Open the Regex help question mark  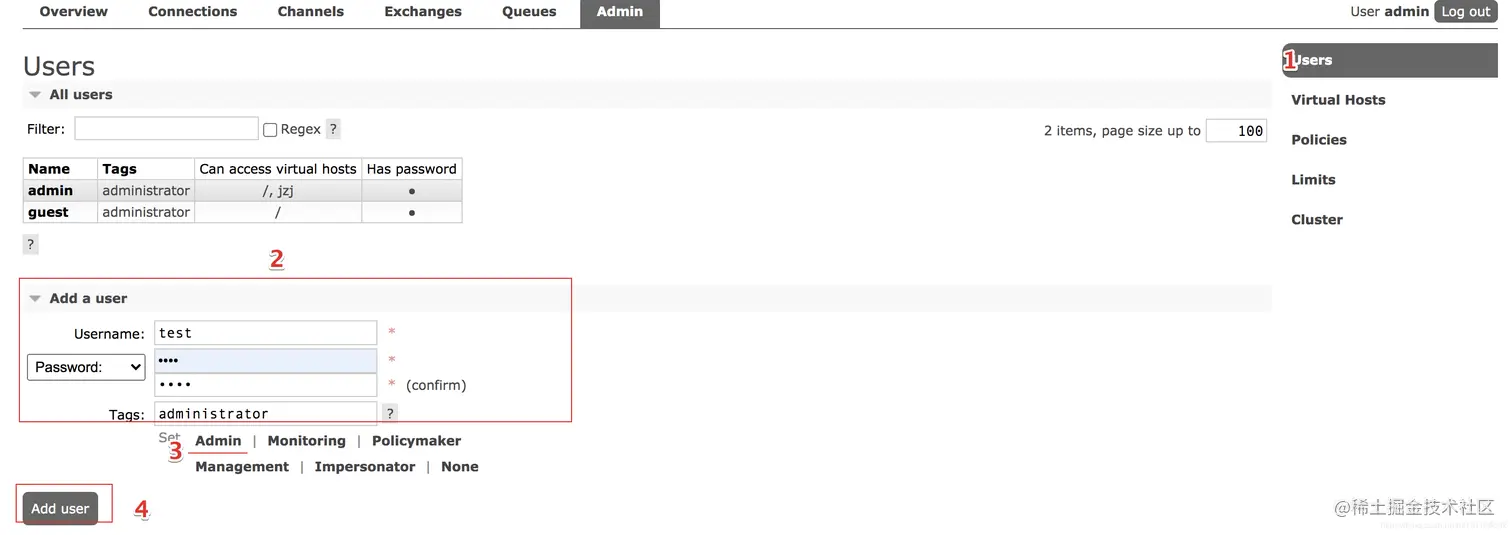click(333, 129)
